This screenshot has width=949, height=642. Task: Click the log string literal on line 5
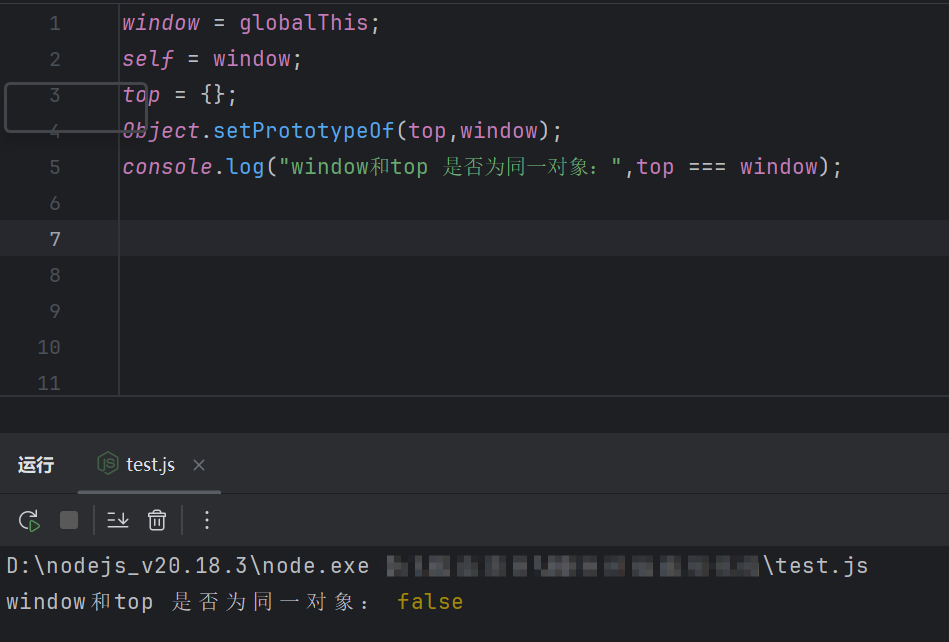pyautogui.click(x=451, y=167)
